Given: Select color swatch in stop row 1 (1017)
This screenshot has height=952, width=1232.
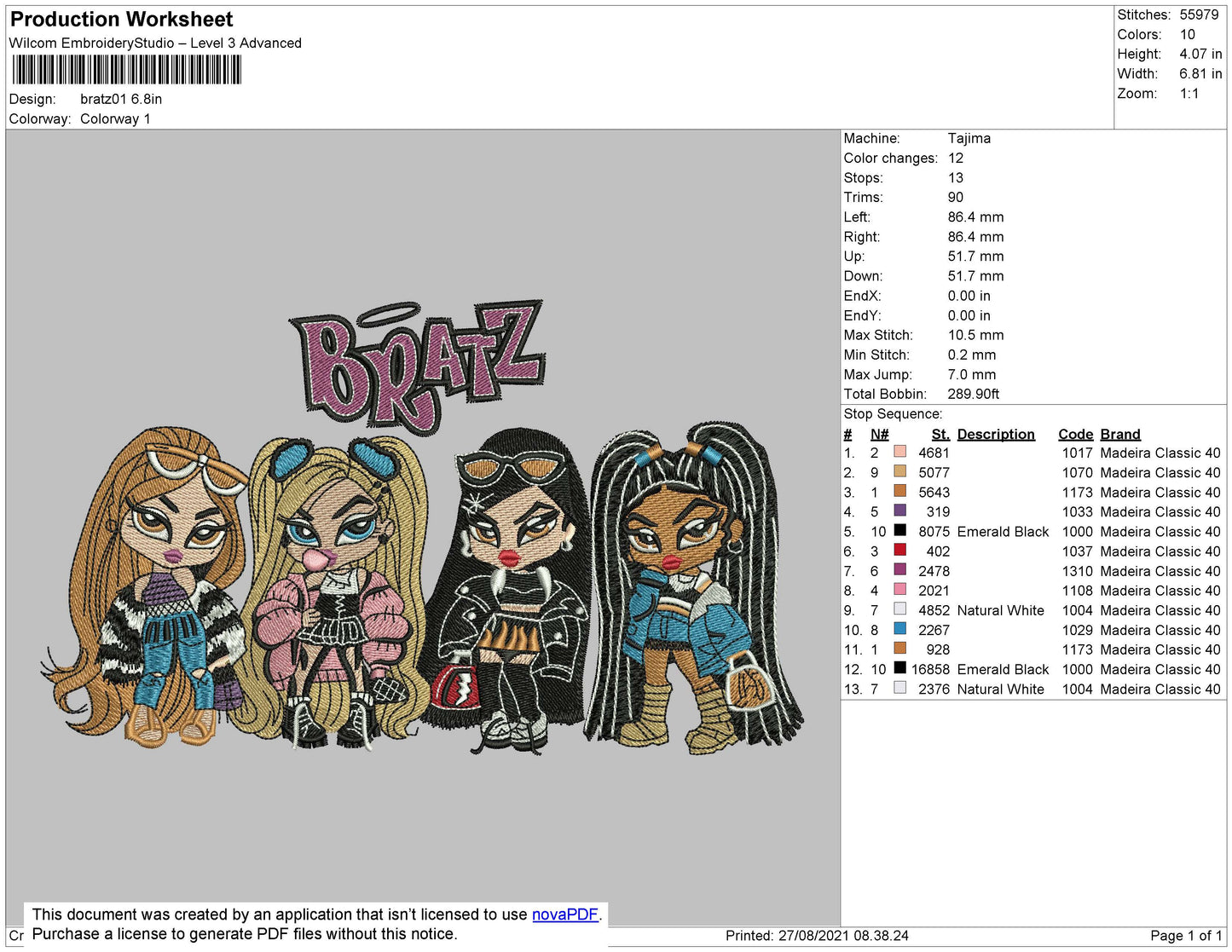Looking at the screenshot, I should 899,452.
